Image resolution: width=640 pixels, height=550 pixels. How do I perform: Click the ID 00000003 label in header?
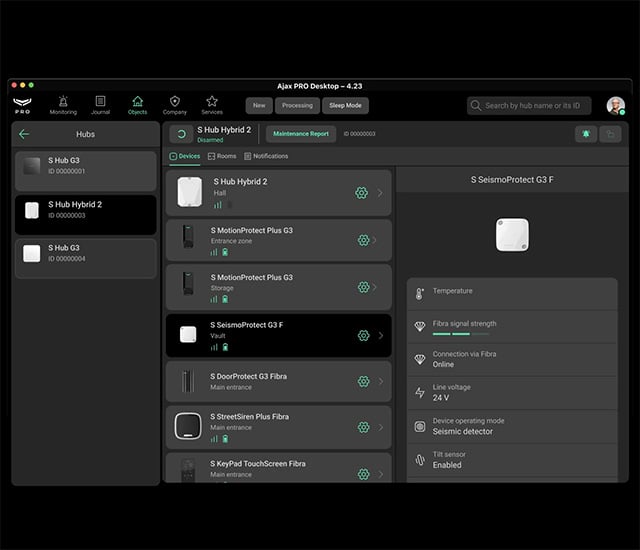(359, 134)
